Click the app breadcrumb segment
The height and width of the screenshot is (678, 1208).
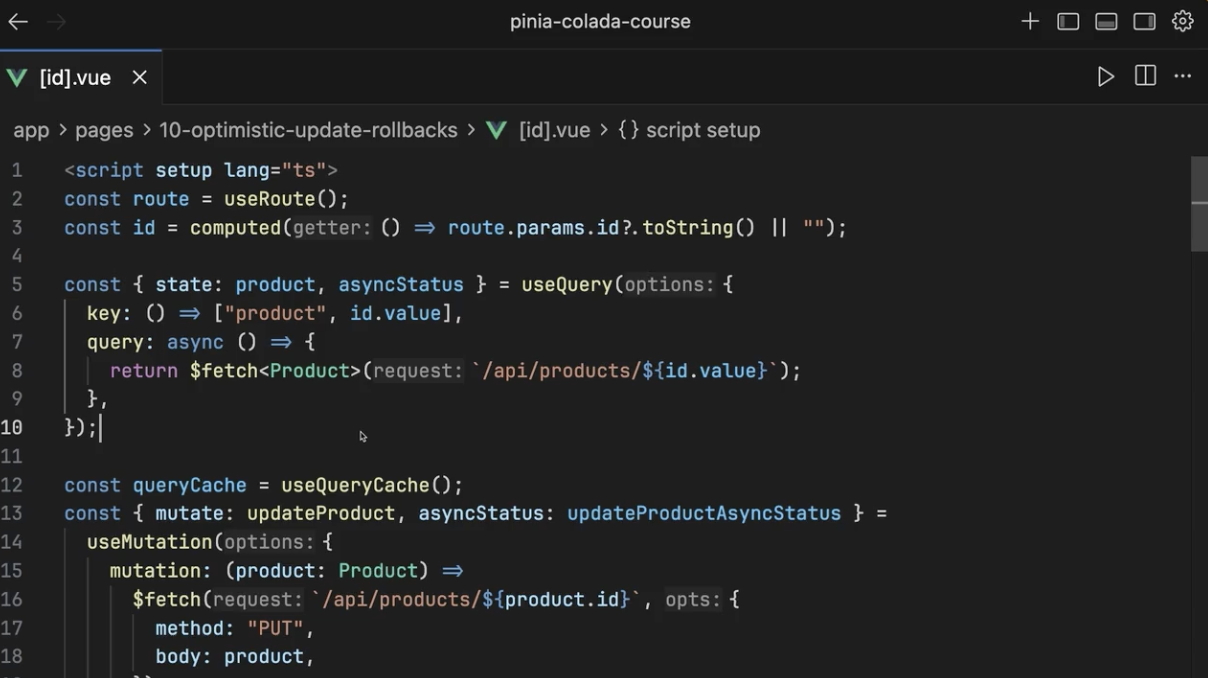click(x=31, y=130)
